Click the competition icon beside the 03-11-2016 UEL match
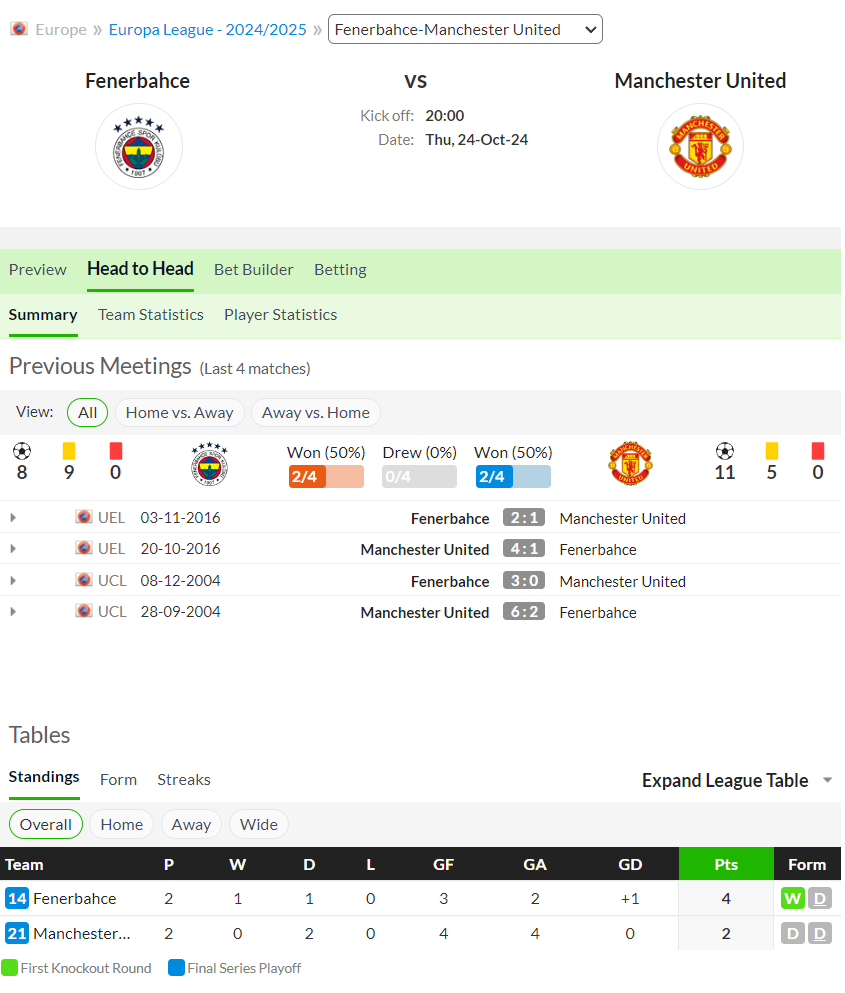 coord(84,519)
